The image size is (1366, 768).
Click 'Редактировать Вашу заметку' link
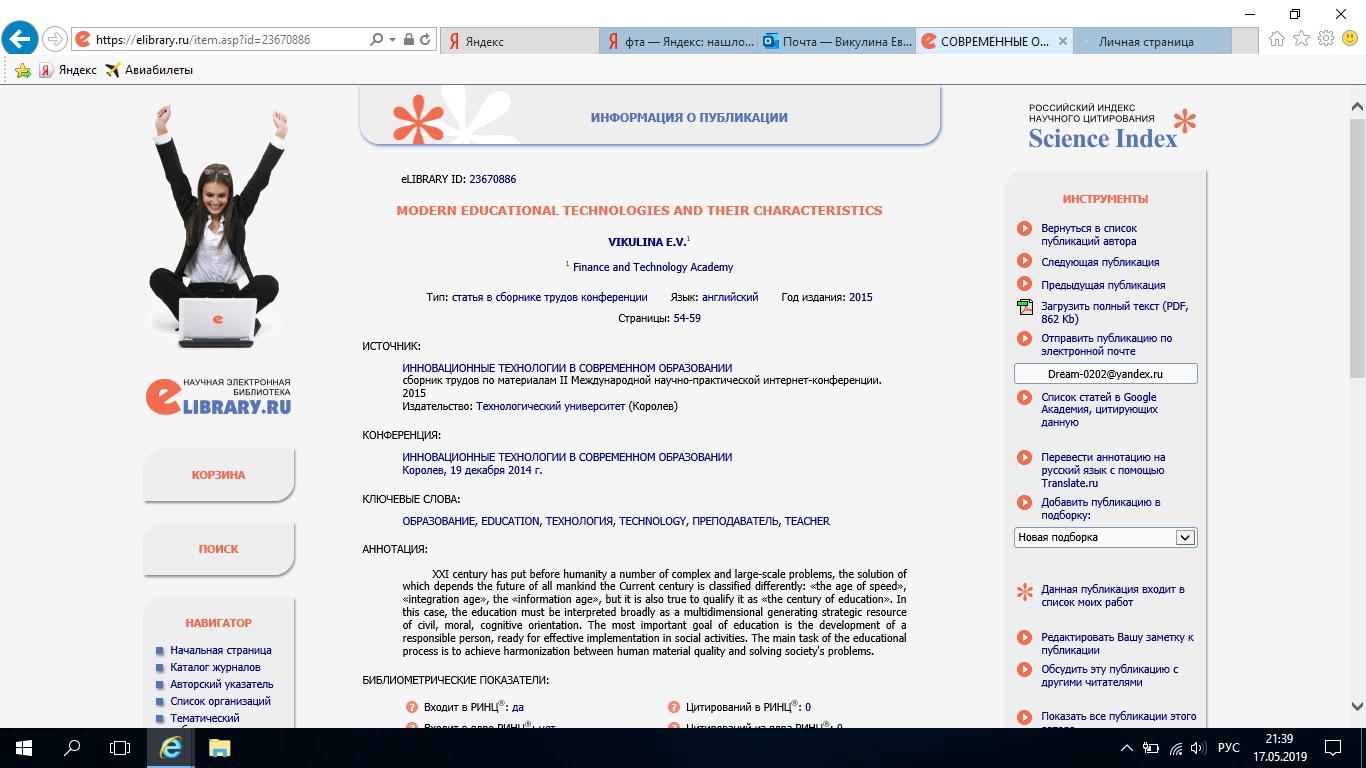click(1117, 644)
